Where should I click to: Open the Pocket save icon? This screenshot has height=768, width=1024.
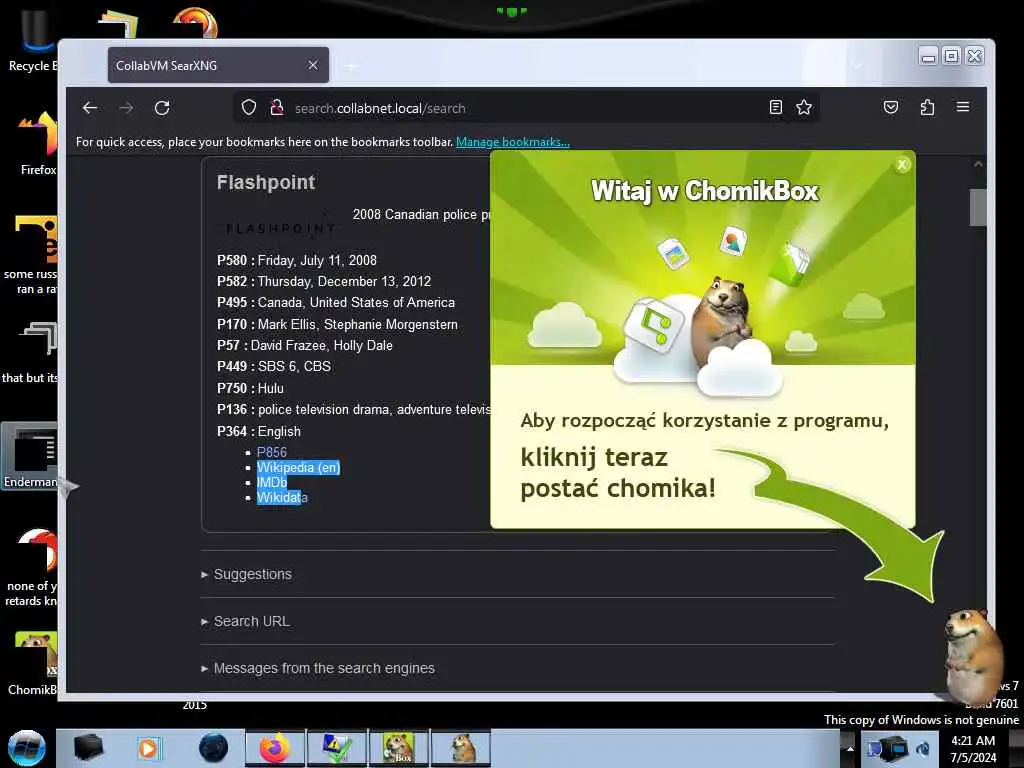891,107
